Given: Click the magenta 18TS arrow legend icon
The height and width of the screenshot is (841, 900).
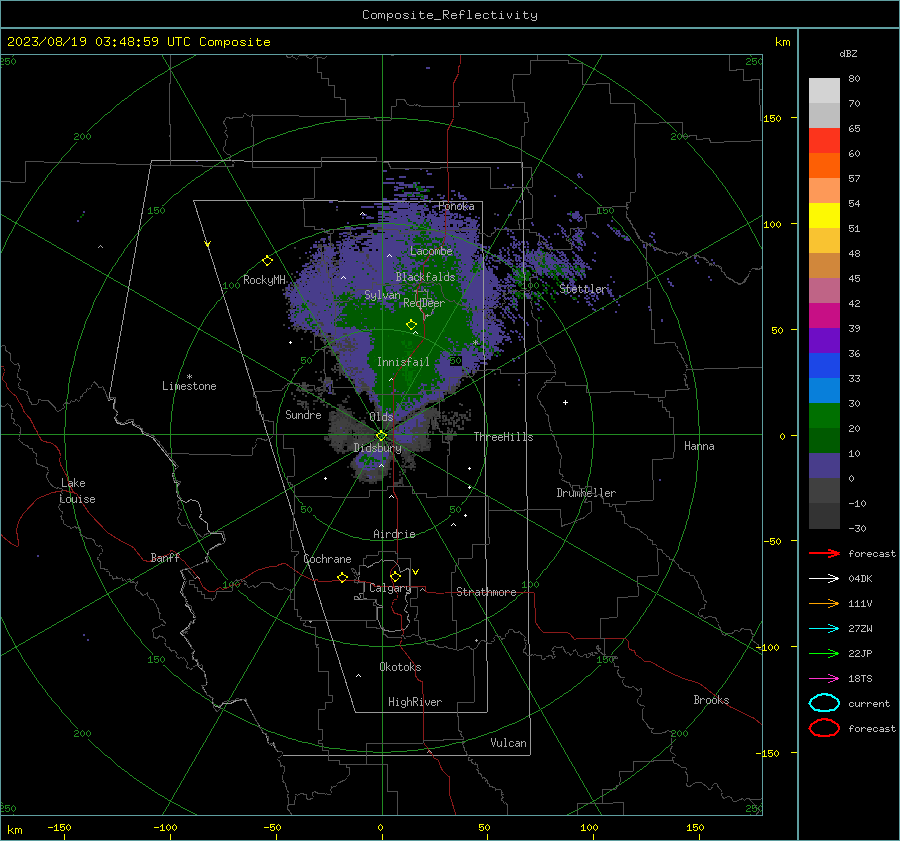Looking at the screenshot, I should click(824, 679).
